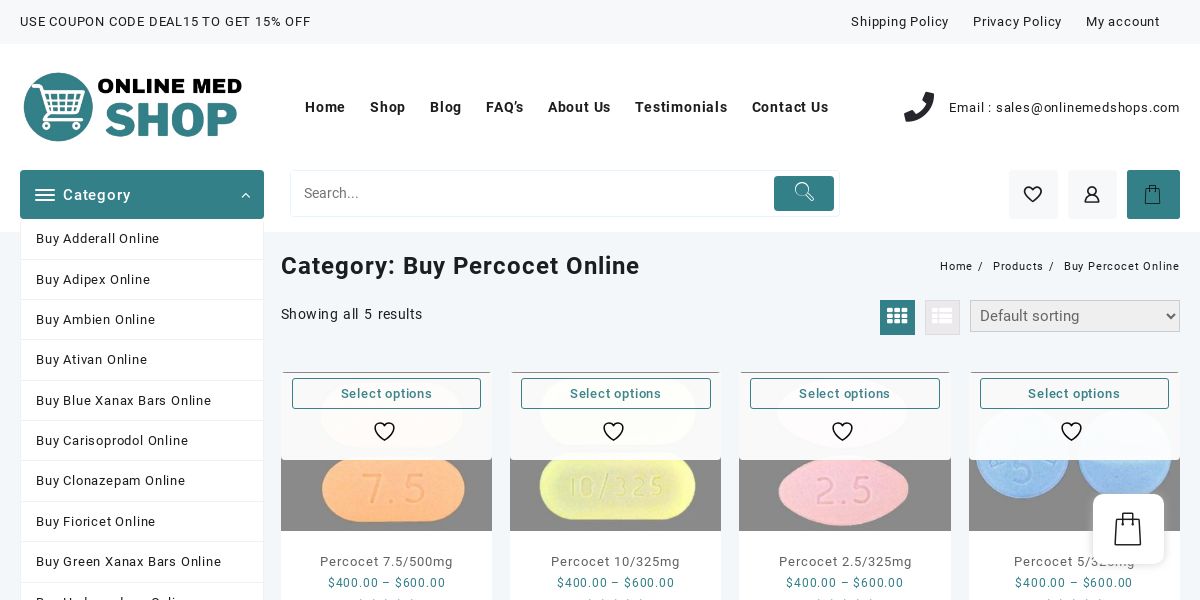Click the floating shopping bag icon

pos(1128,529)
